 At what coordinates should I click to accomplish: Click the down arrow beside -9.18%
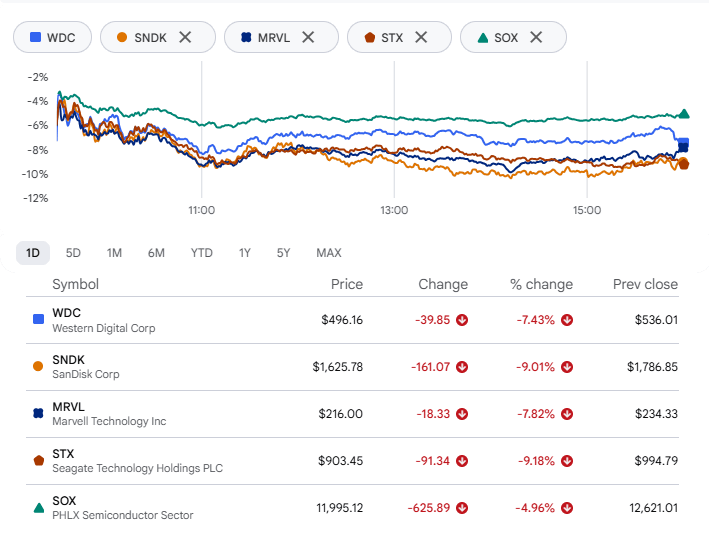[x=567, y=461]
